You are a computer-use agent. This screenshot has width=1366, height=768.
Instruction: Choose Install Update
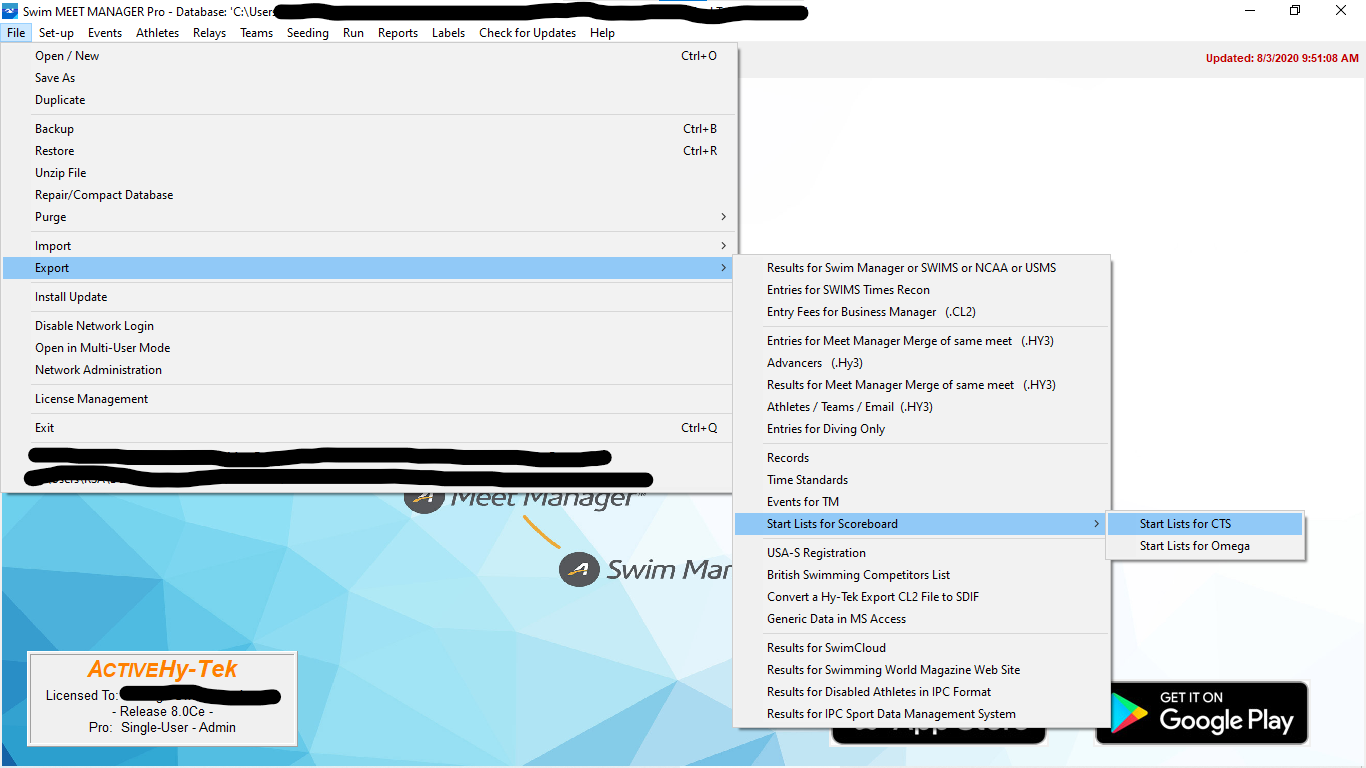click(369, 297)
